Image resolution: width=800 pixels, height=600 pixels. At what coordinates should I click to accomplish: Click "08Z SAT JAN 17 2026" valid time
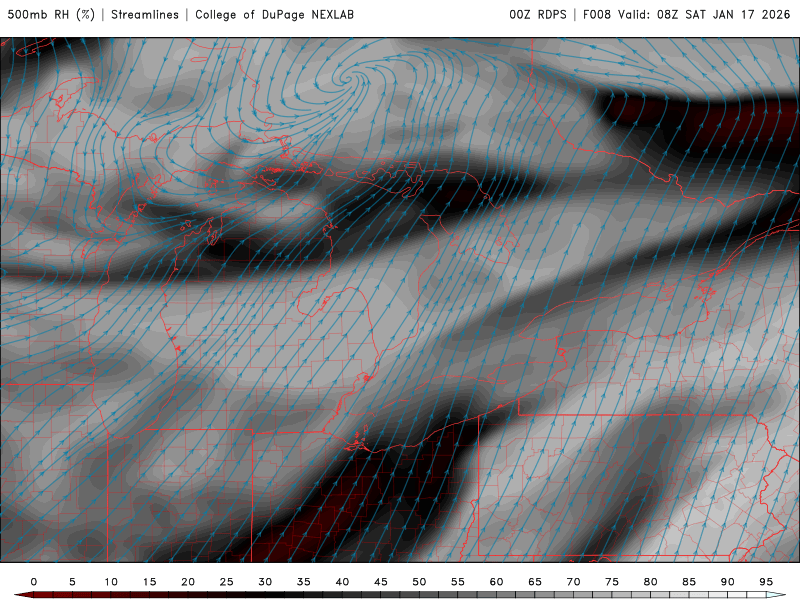(x=723, y=15)
